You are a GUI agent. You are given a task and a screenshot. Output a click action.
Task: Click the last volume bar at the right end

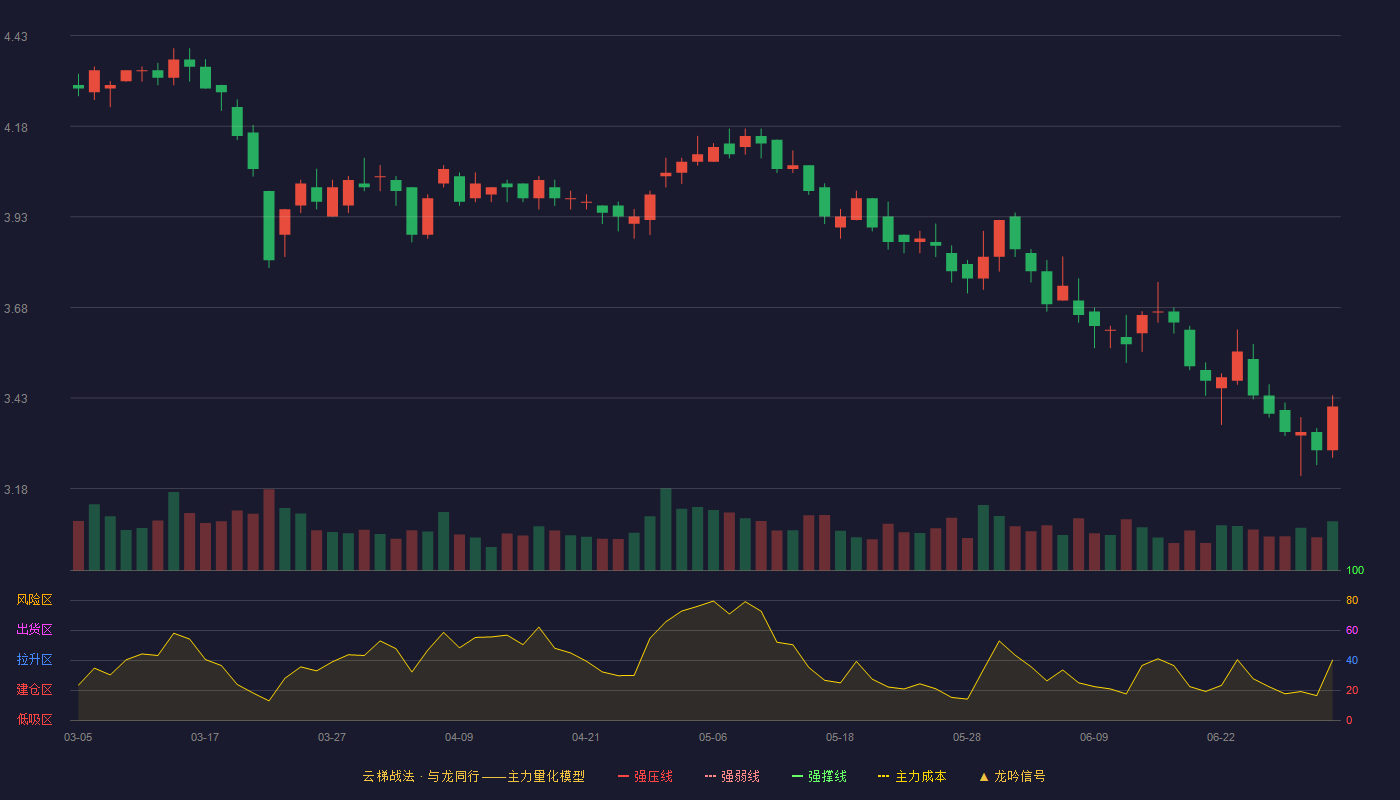pyautogui.click(x=1332, y=546)
